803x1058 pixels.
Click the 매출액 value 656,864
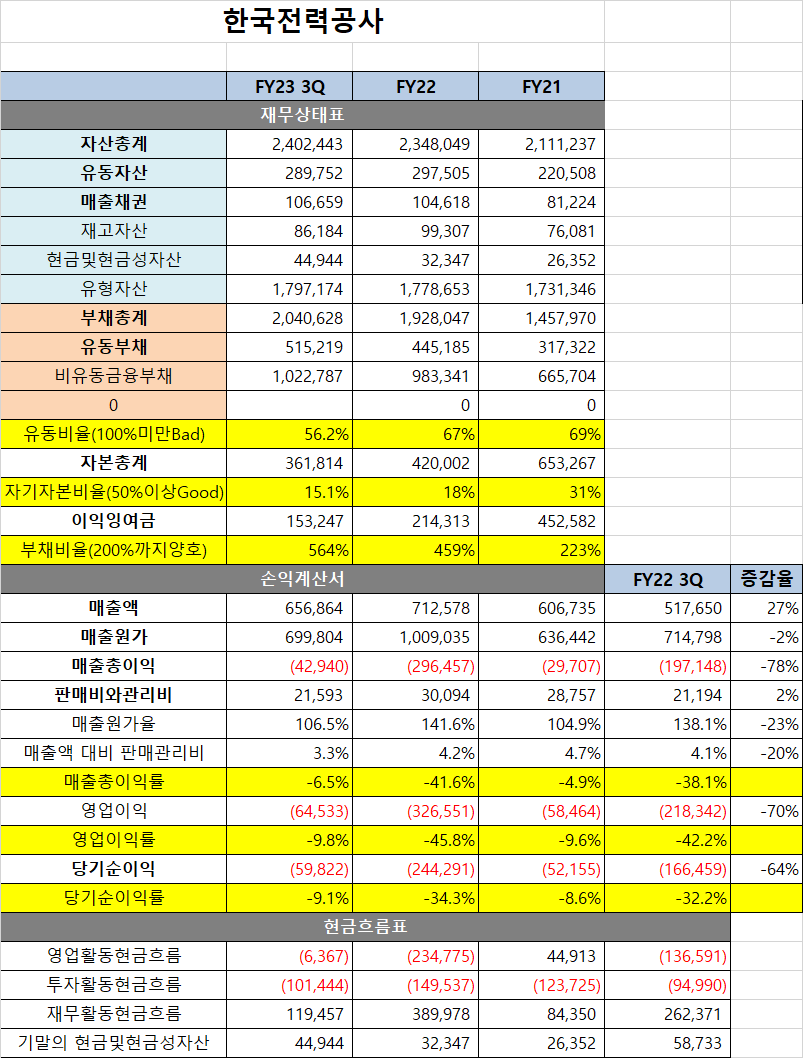tap(291, 608)
